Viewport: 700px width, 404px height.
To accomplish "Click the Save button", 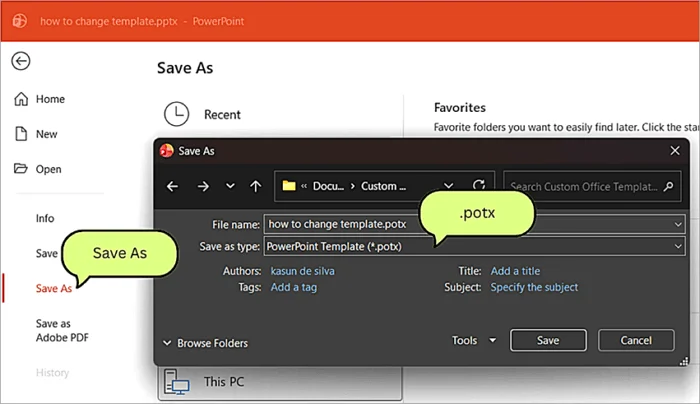I will (548, 340).
